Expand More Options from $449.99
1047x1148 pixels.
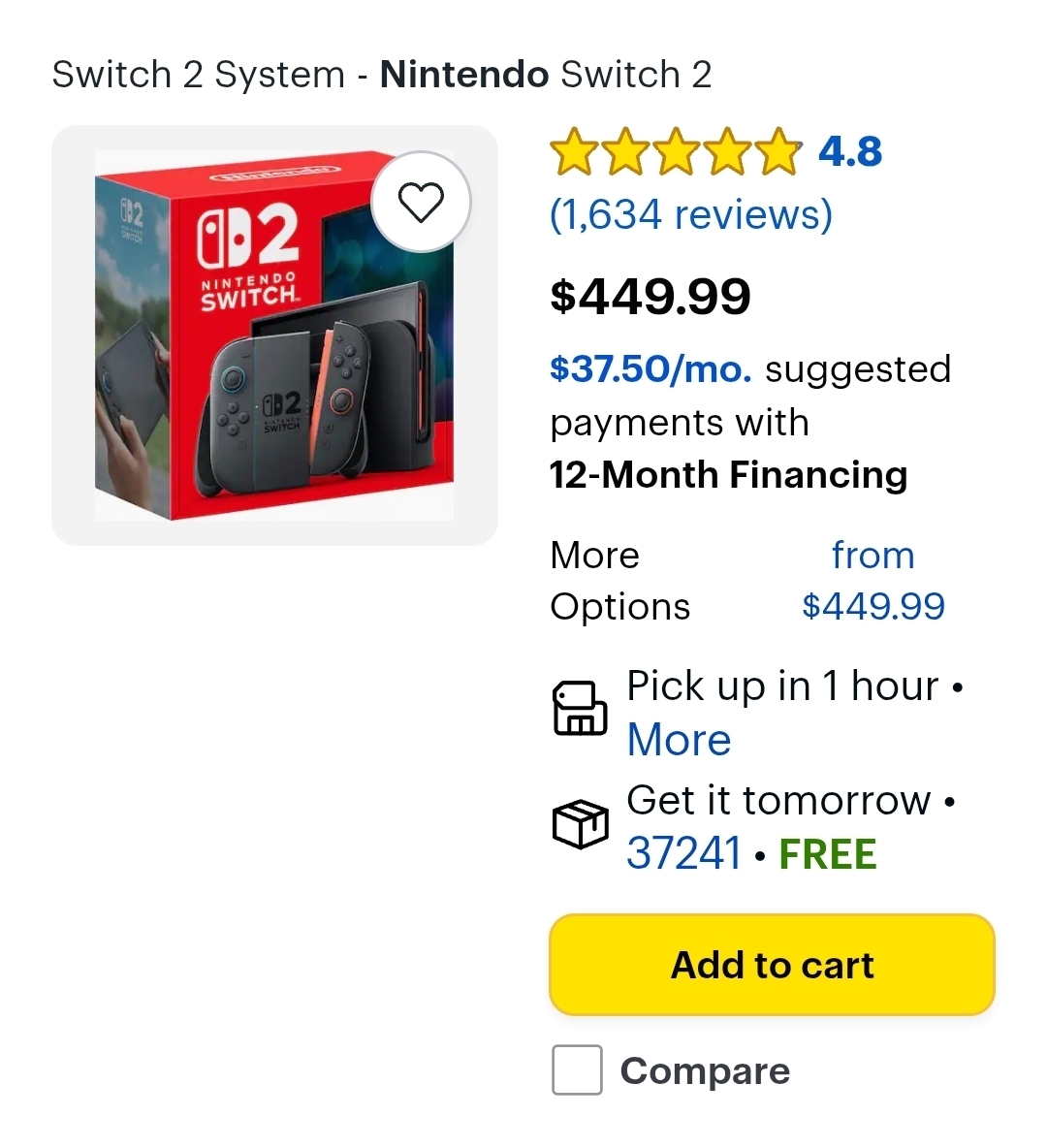click(x=746, y=581)
